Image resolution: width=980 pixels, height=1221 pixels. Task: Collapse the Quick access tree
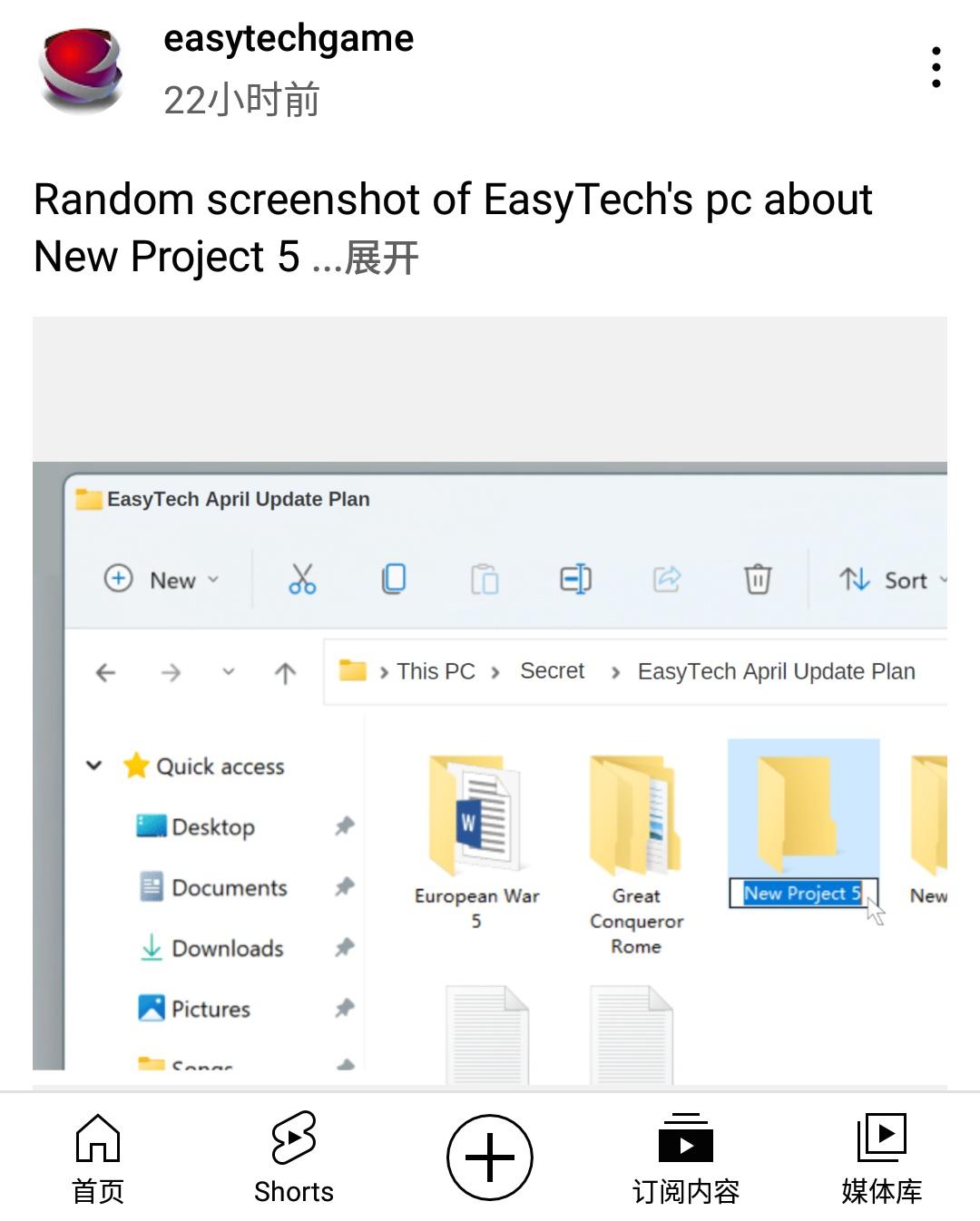pyautogui.click(x=93, y=766)
